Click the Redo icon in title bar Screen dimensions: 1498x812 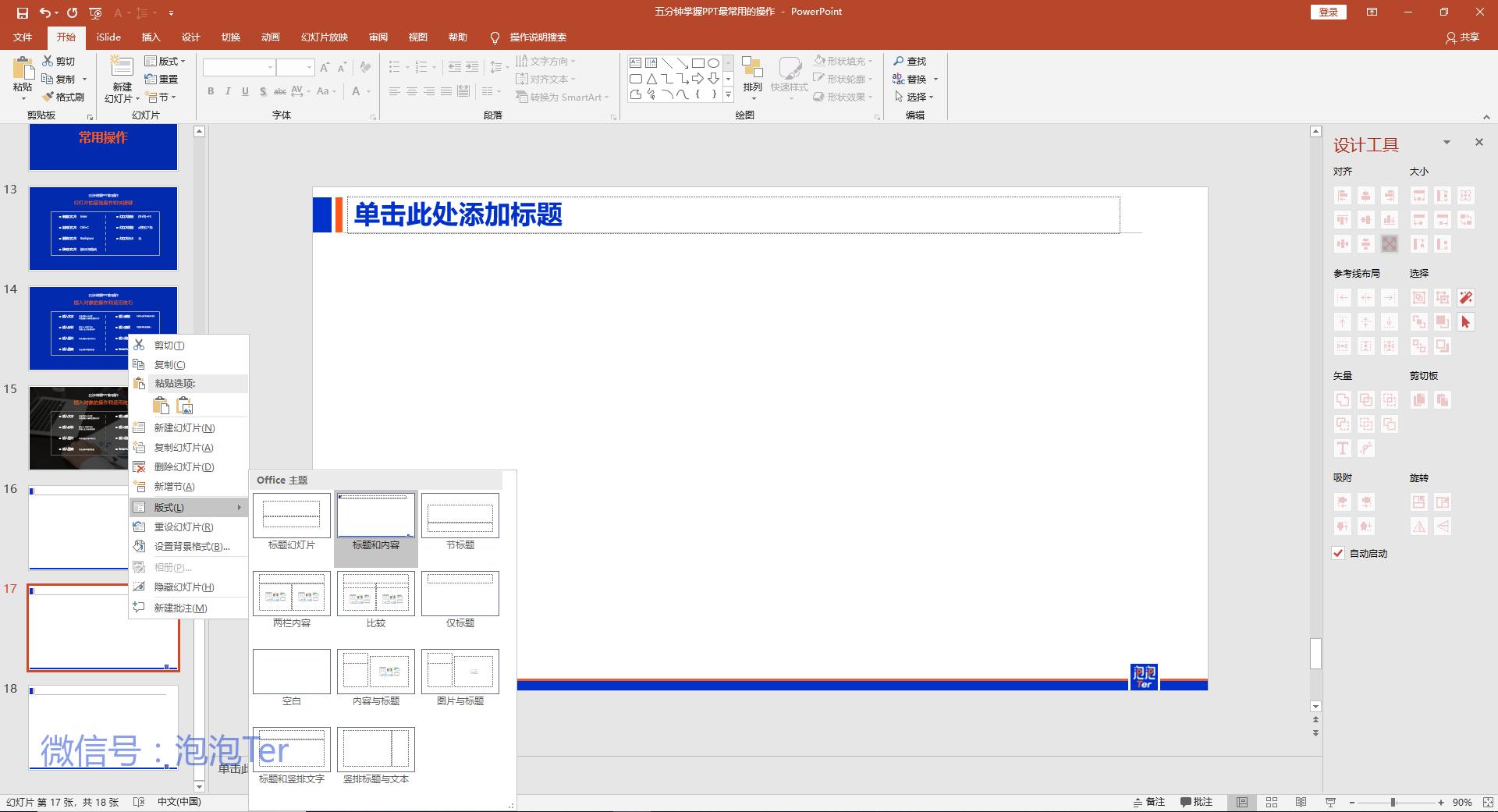tap(73, 12)
